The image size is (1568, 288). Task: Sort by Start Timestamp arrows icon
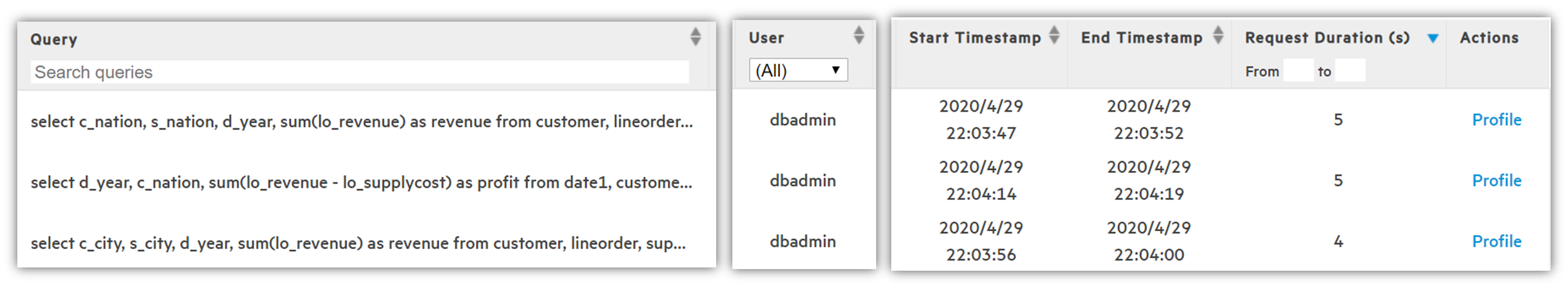pyautogui.click(x=1055, y=35)
